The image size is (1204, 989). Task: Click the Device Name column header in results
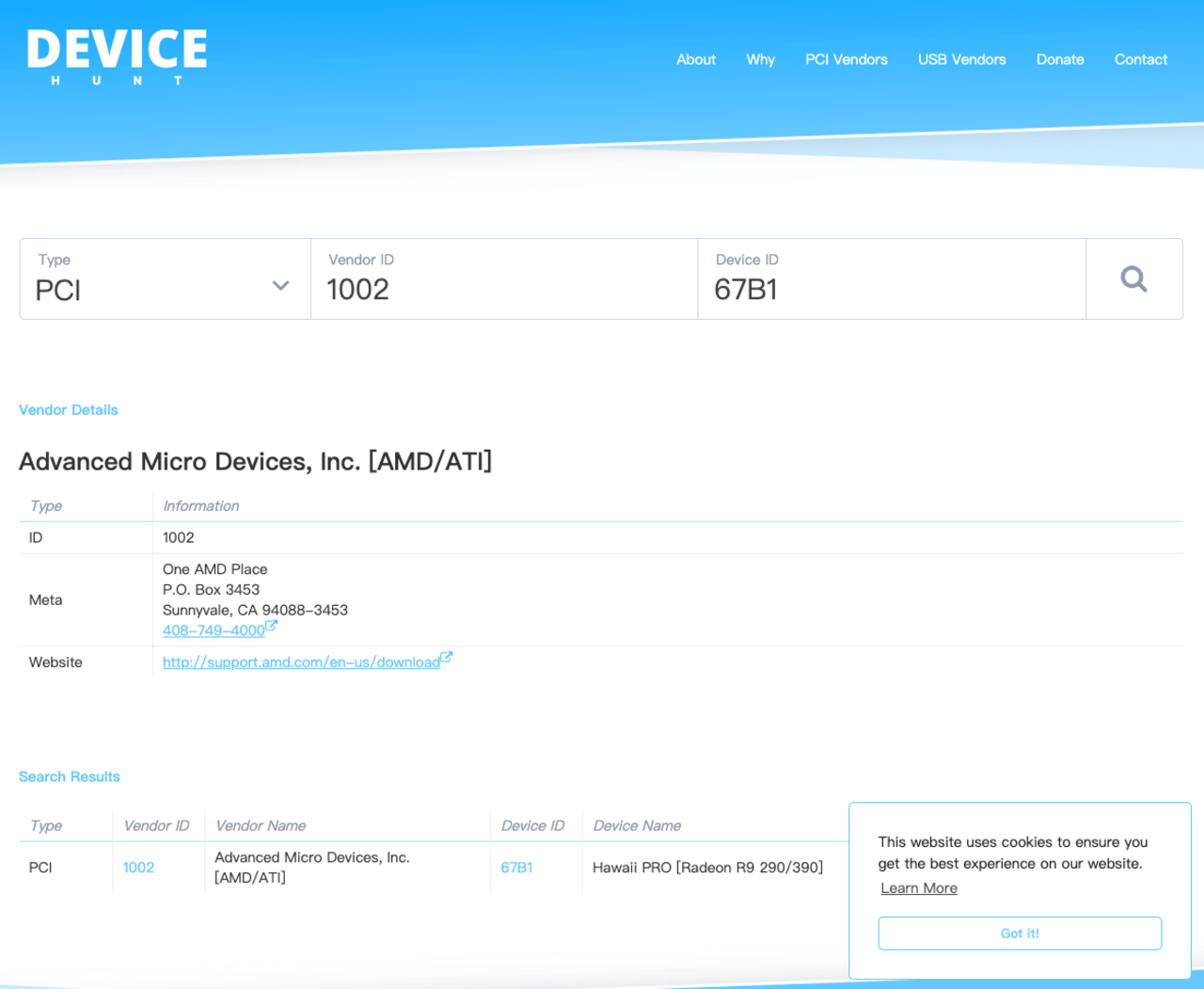(637, 825)
